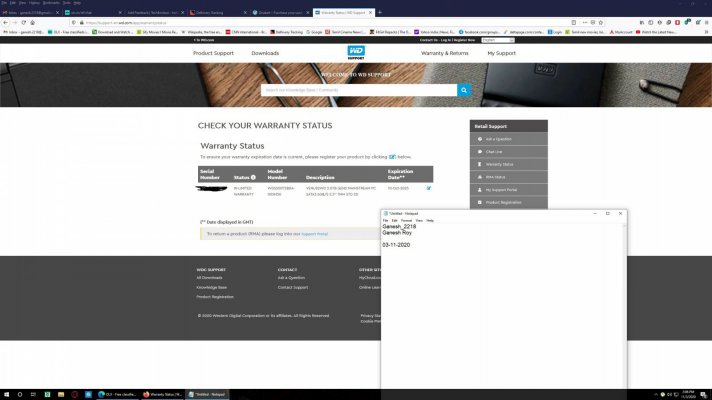
Task: Click the browser address bar URL
Action: click(x=318, y=22)
